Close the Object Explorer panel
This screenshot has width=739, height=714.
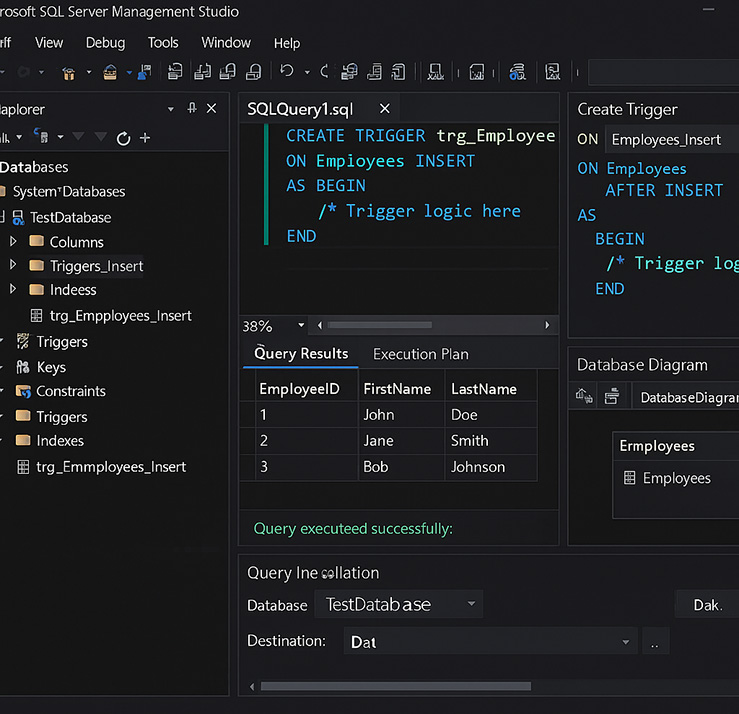(x=212, y=108)
